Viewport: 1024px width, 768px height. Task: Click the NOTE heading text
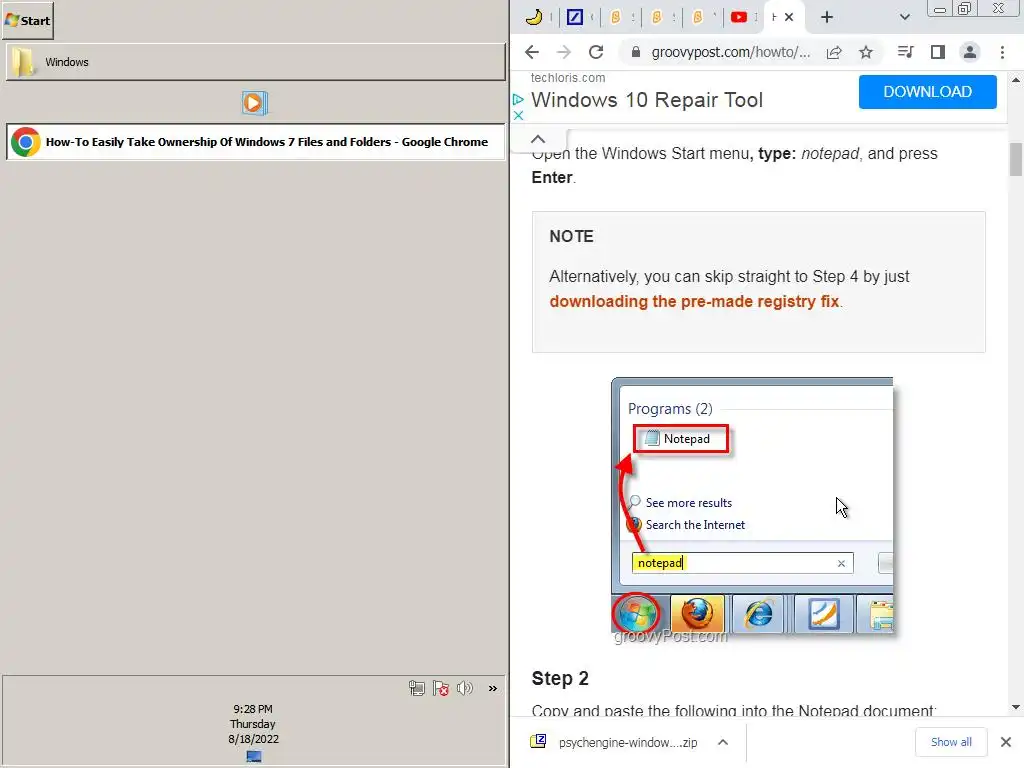click(571, 236)
